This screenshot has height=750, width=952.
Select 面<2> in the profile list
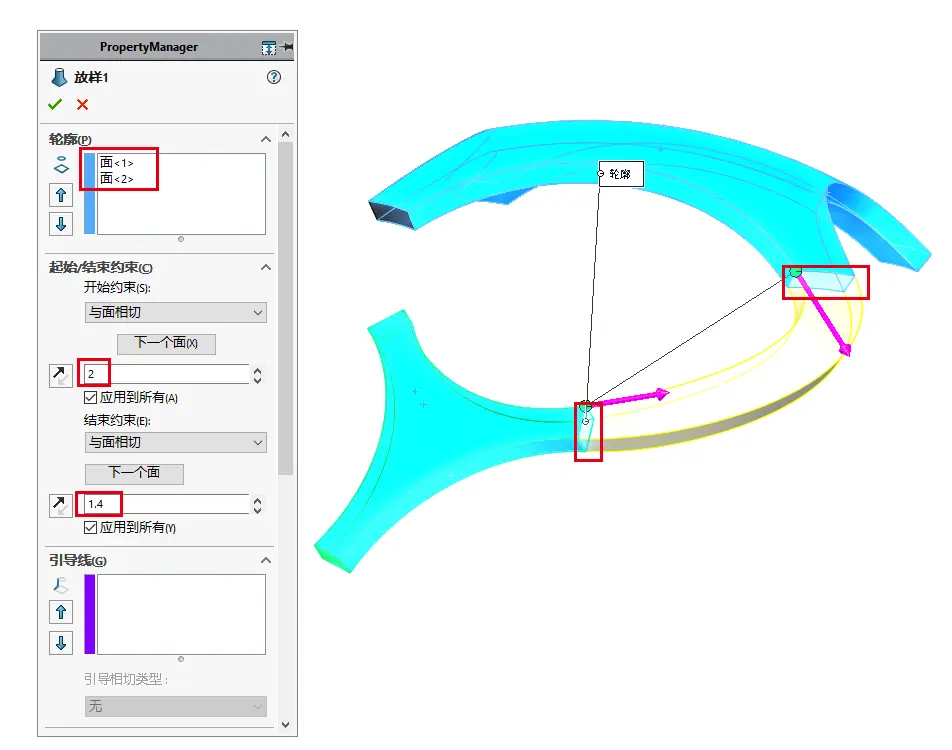click(117, 179)
